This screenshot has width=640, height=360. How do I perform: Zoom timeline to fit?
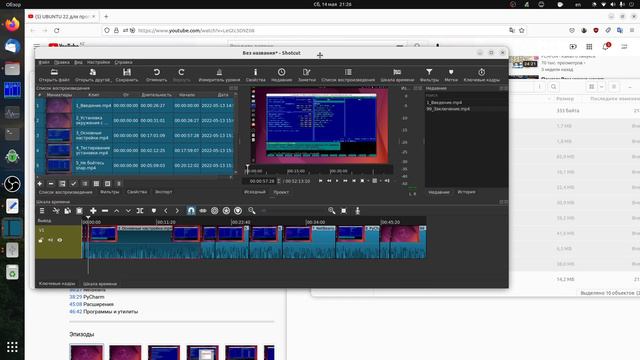coord(344,211)
